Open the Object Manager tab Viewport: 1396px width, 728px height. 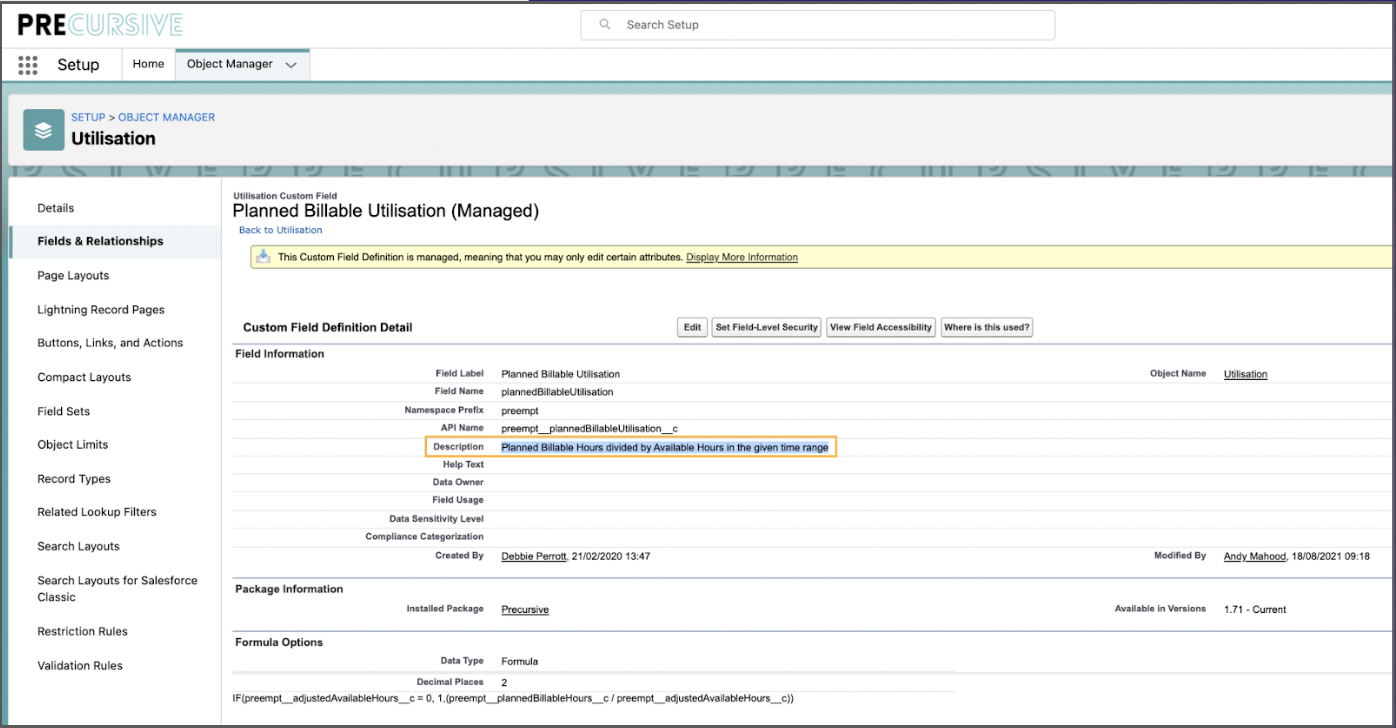tap(229, 64)
